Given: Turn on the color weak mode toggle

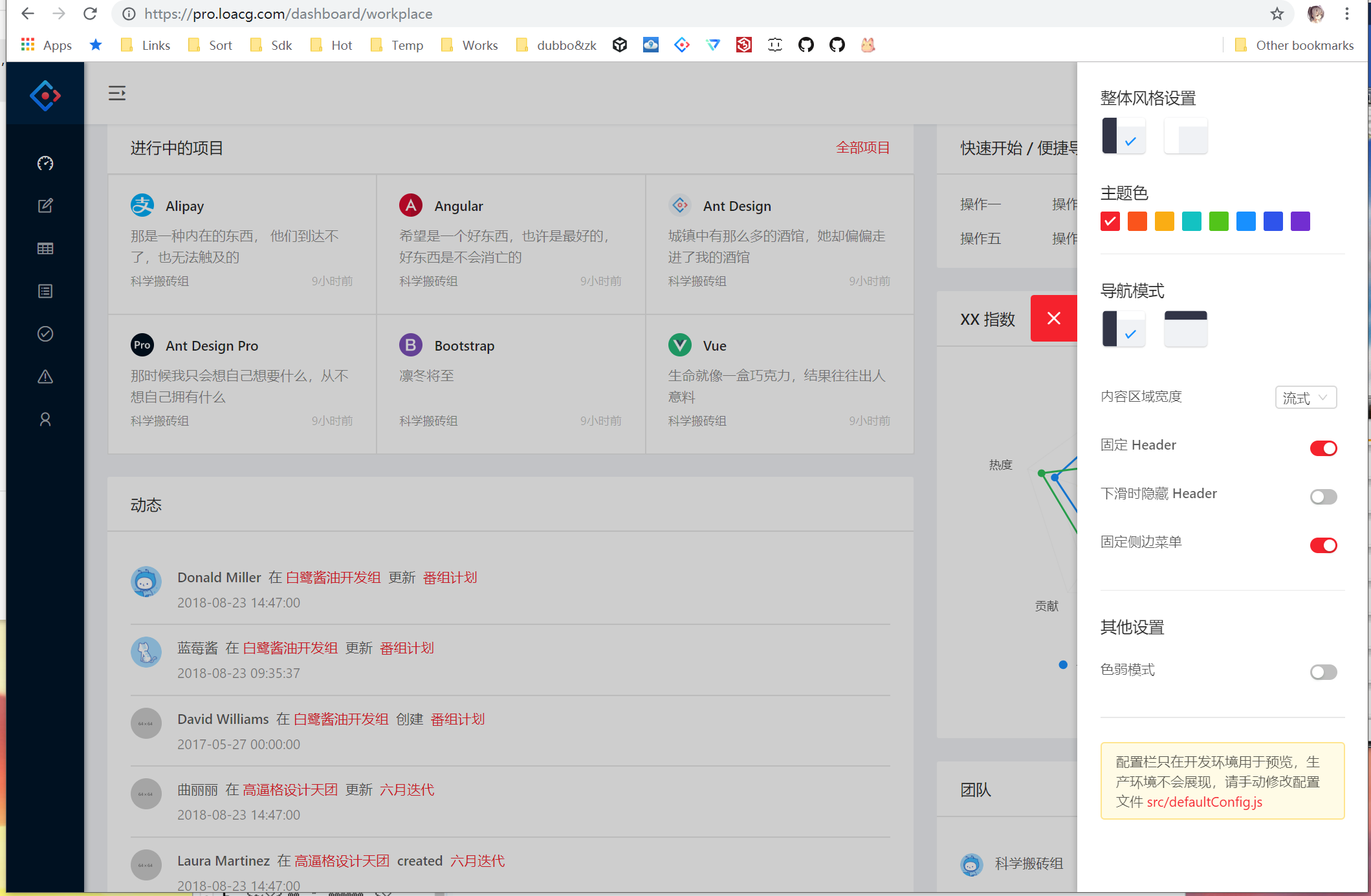Looking at the screenshot, I should tap(1322, 672).
